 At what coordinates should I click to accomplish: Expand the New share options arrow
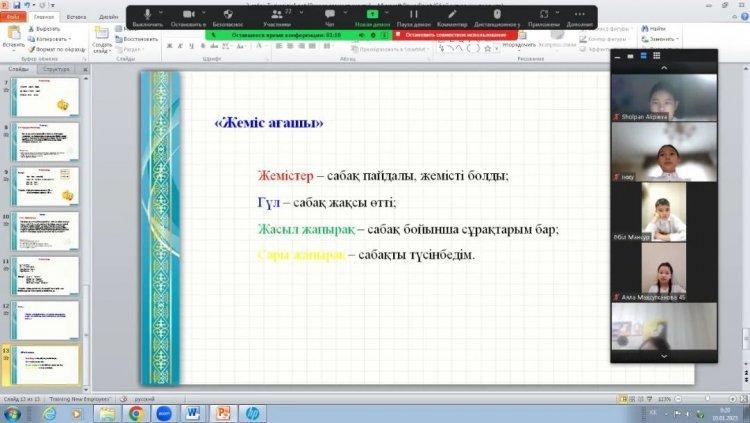click(x=386, y=12)
